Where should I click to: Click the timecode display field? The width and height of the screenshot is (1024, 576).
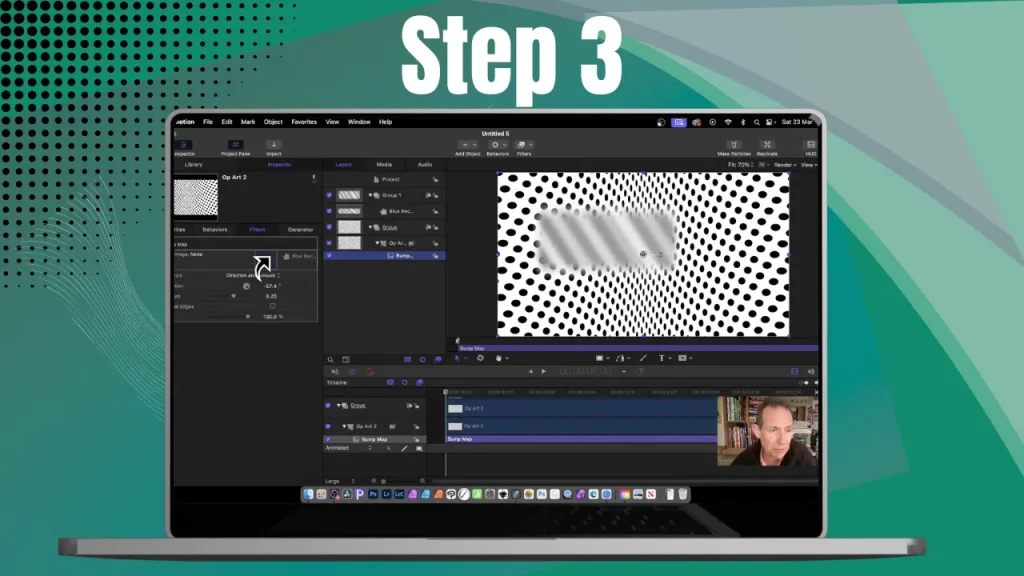(585, 372)
